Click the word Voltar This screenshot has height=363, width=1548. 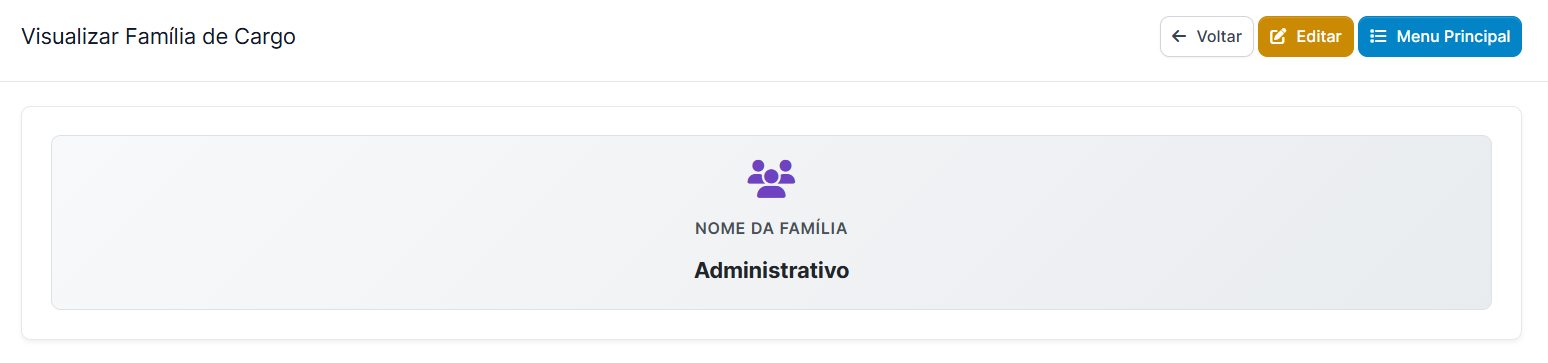tap(1219, 37)
